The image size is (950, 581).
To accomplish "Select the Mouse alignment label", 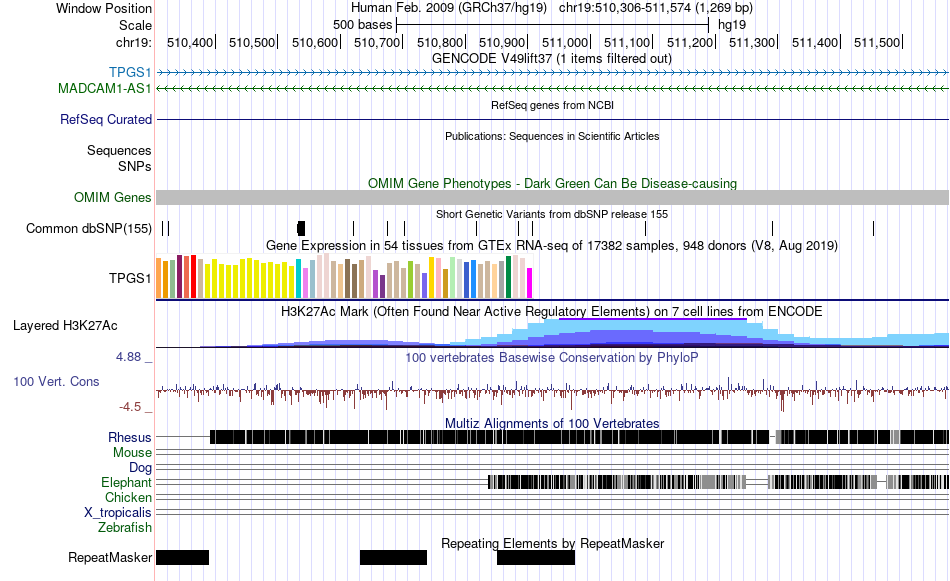I will pyautogui.click(x=132, y=453).
